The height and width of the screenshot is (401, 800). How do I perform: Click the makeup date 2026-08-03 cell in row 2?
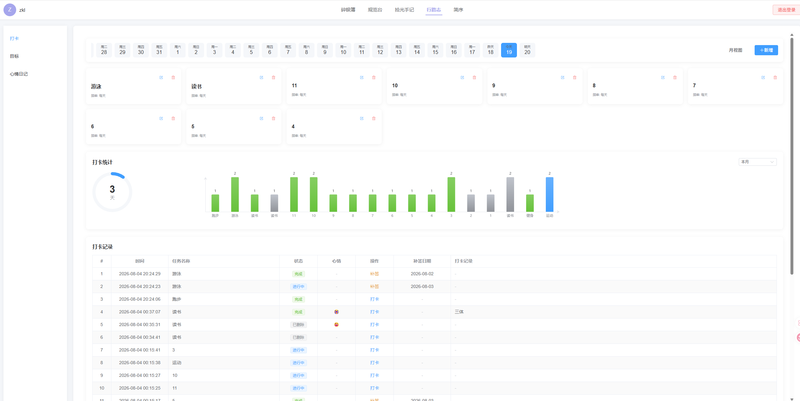pos(422,287)
